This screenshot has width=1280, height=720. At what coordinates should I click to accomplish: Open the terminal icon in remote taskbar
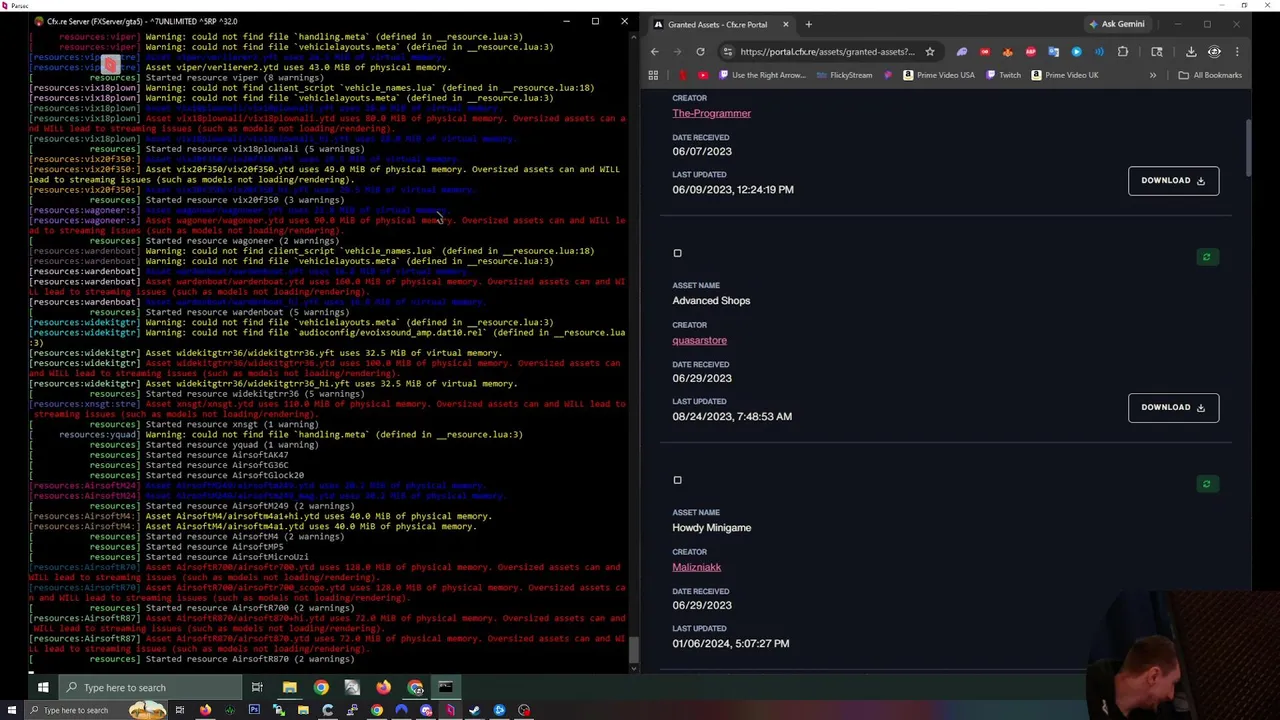pyautogui.click(x=445, y=687)
